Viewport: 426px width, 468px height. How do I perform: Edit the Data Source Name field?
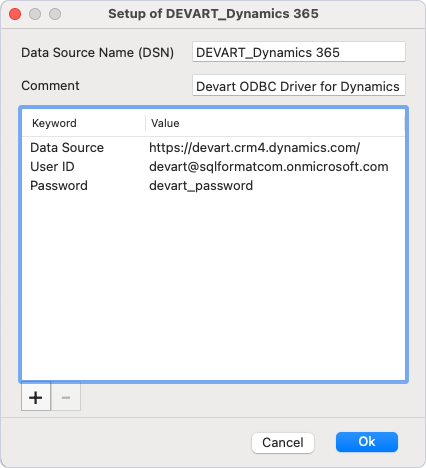point(299,52)
